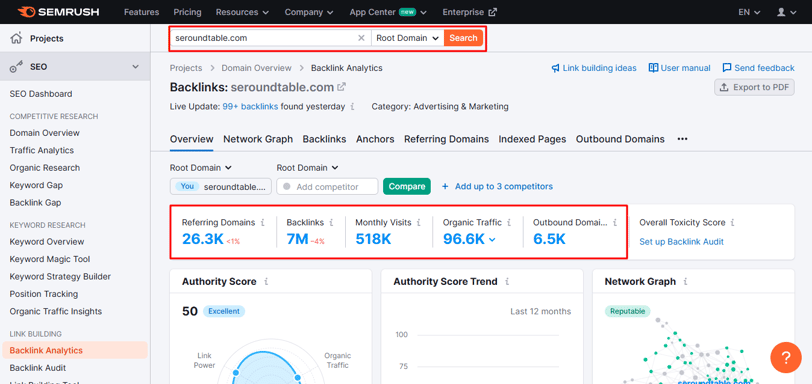This screenshot has width=812, height=384.
Task: Click the Backlinks metric info icon
Action: tap(331, 223)
